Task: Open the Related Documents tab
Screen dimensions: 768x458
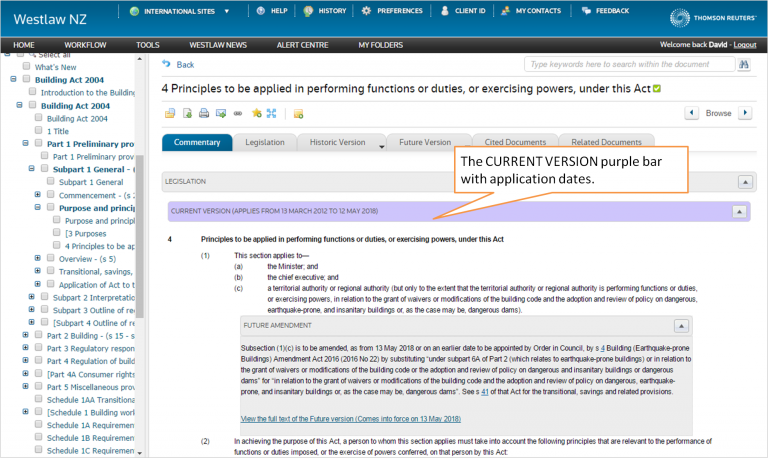Action: [606, 142]
